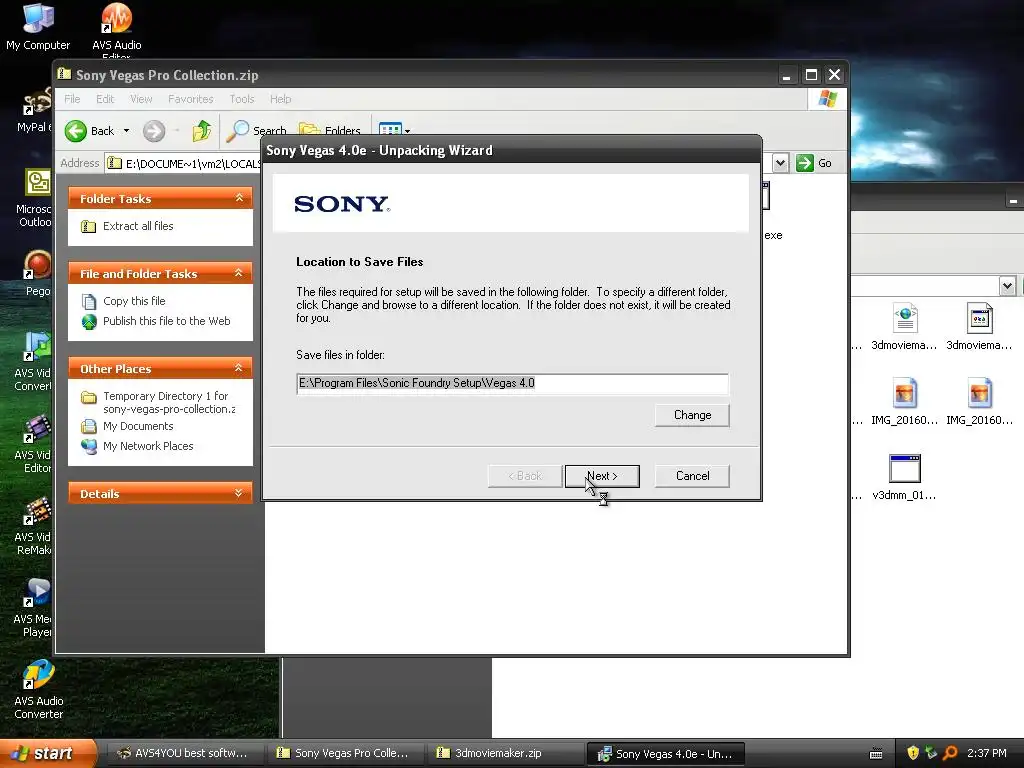Open the Favorites menu
1024x768 pixels.
click(x=191, y=99)
